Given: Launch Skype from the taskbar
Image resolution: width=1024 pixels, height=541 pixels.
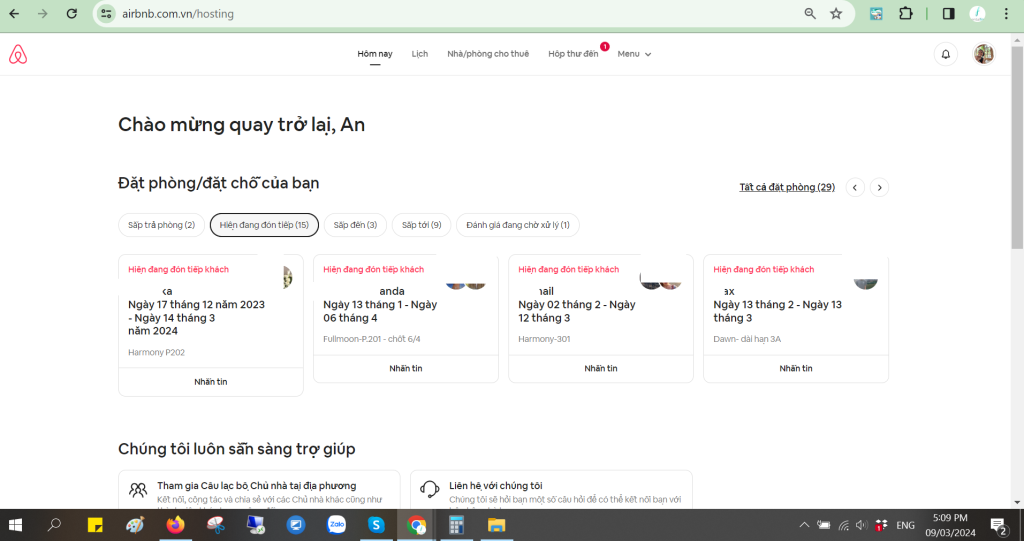Looking at the screenshot, I should tap(376, 524).
